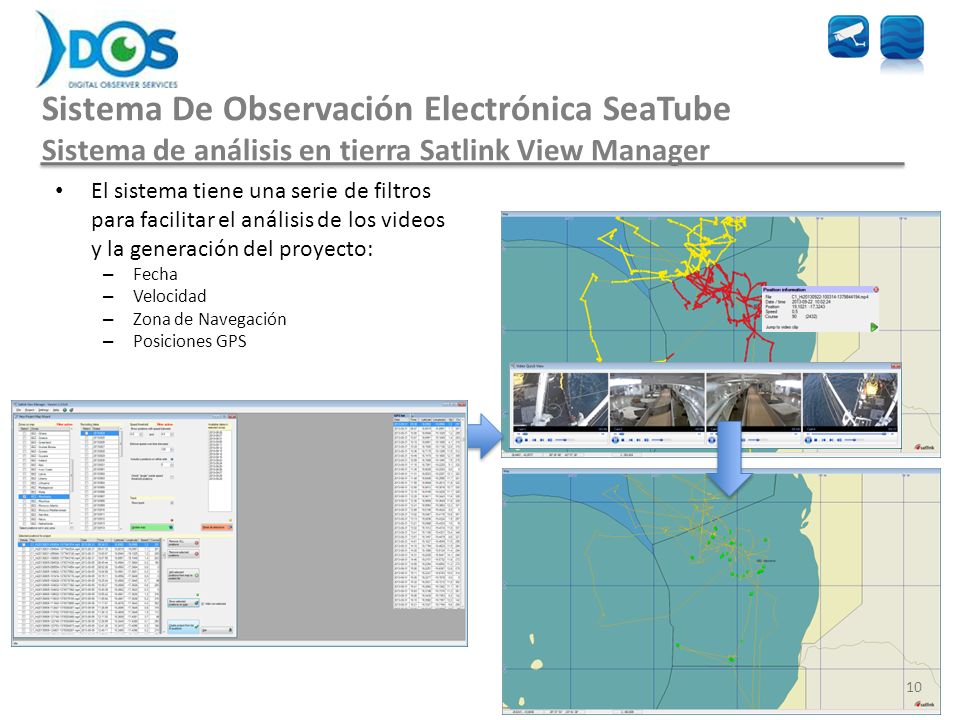Click the surveillance camera icon at top right
Viewport: 960px width, 720px height.
[x=848, y=37]
